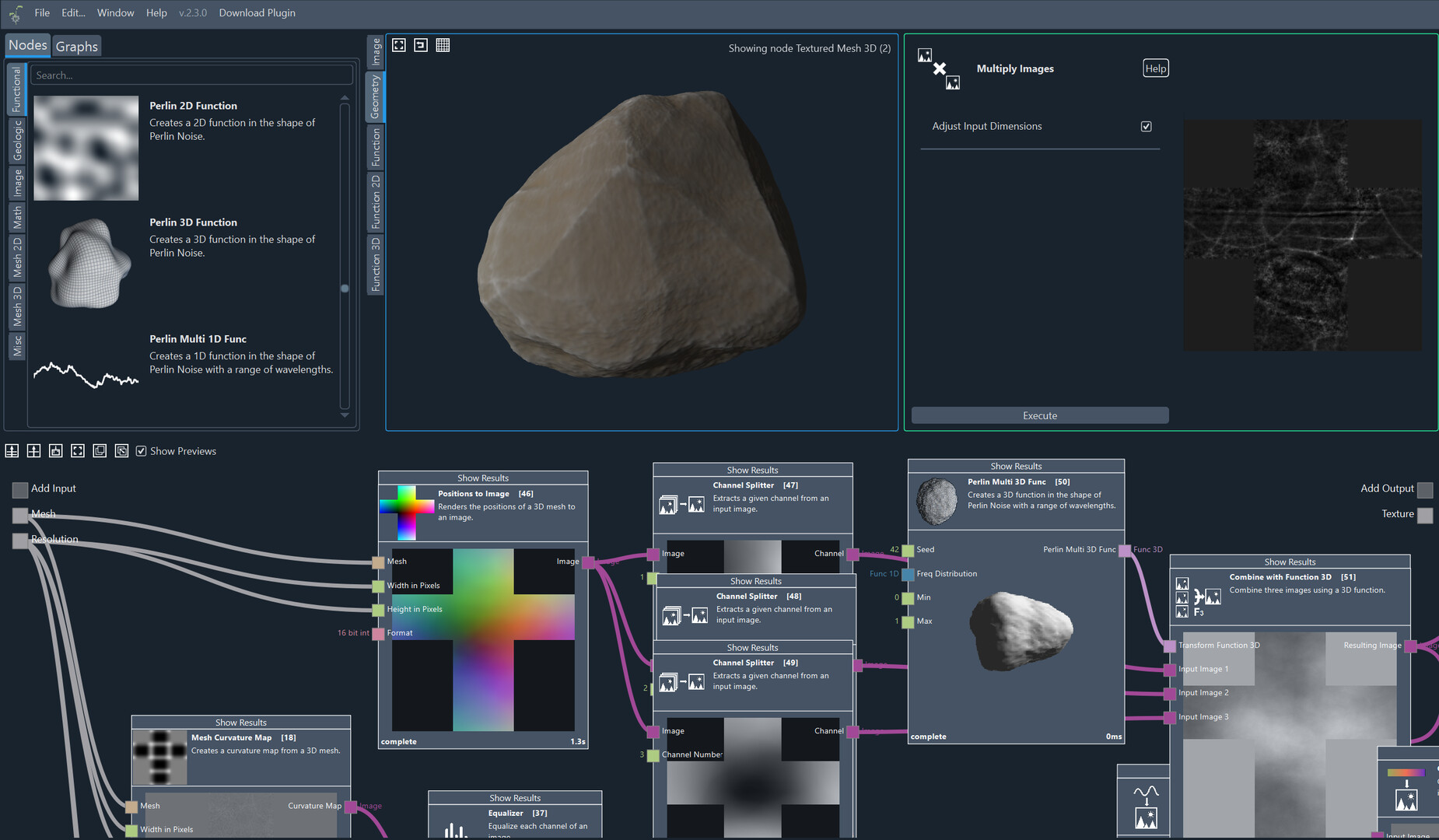Disable the Show Previews checkbox

pos(141,451)
